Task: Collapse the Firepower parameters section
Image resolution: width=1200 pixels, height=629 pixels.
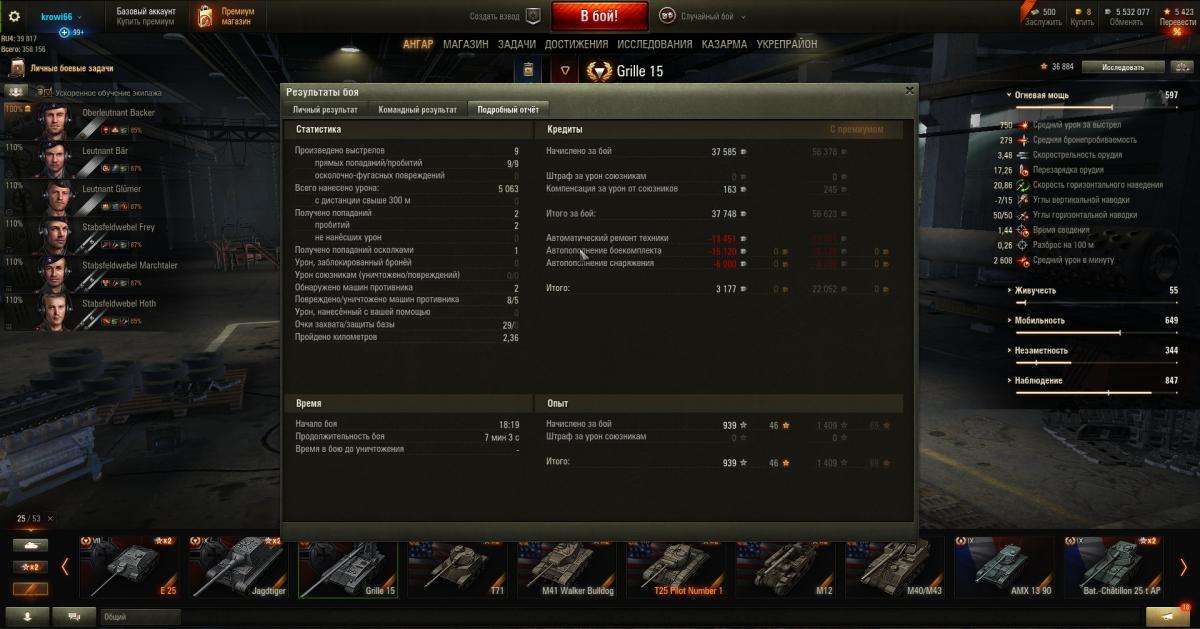Action: coord(1042,95)
